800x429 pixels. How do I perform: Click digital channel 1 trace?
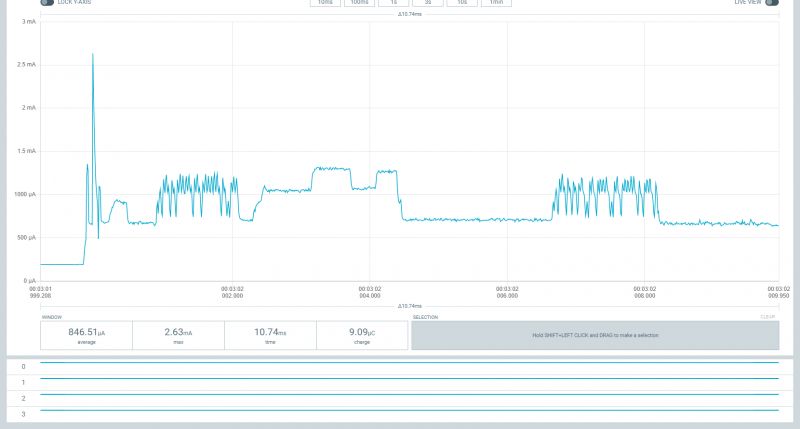point(409,378)
